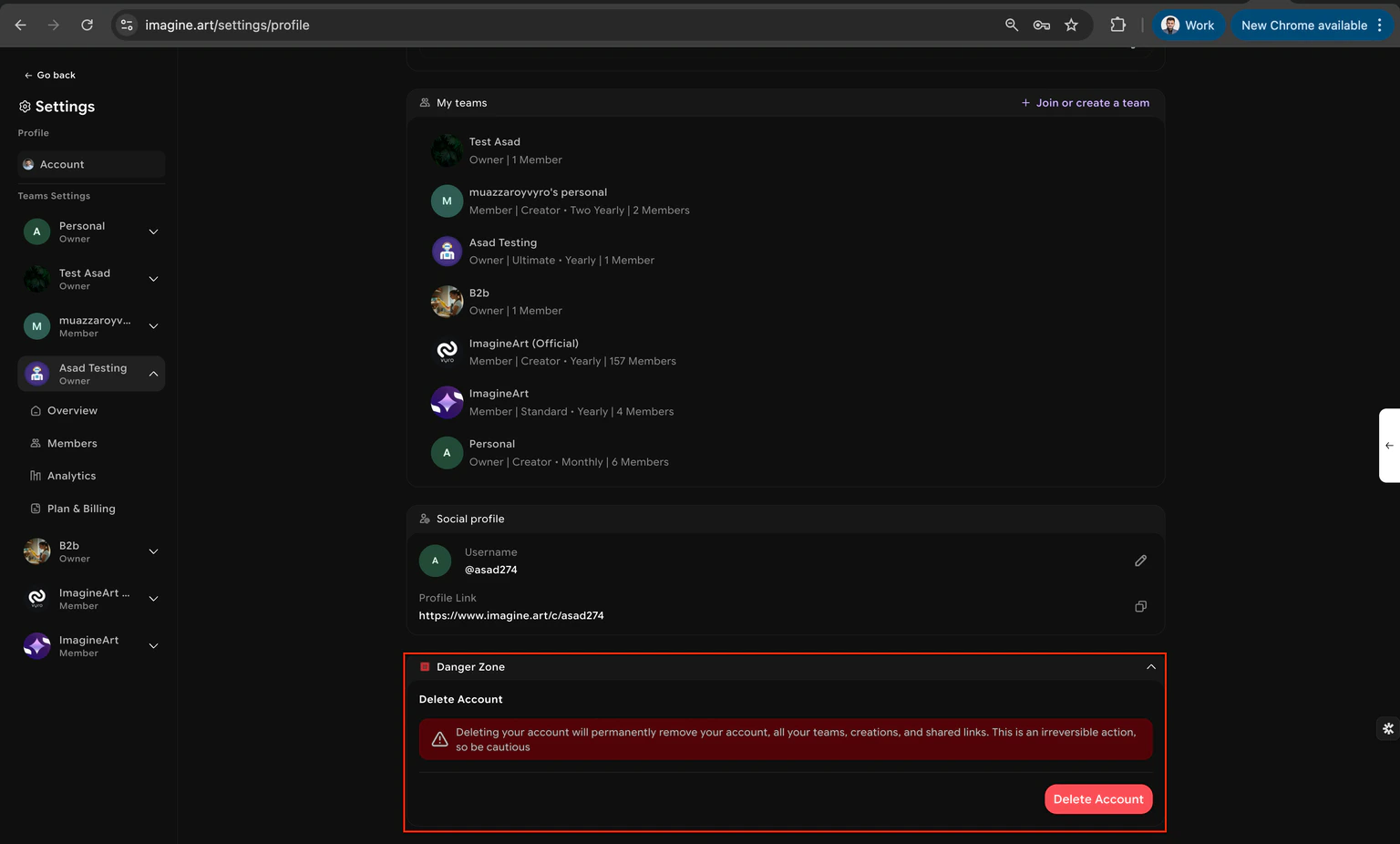Viewport: 1400px width, 844px height.
Task: Reload the page
Action: [87, 25]
